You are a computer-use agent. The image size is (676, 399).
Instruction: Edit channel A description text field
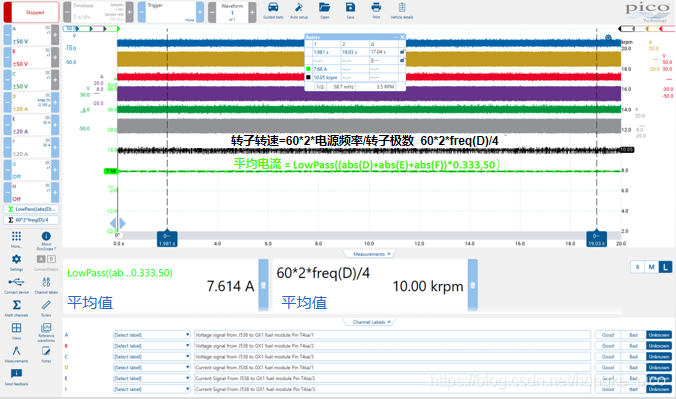click(x=392, y=335)
